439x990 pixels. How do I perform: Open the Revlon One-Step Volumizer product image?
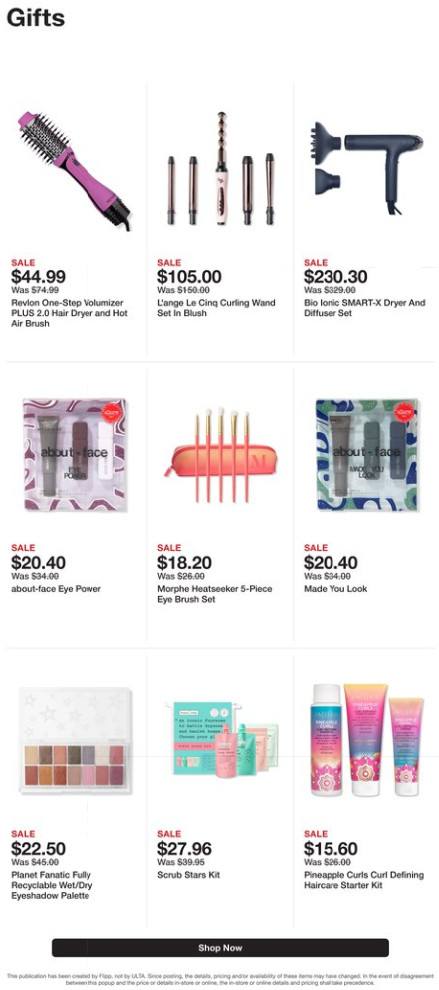click(74, 170)
